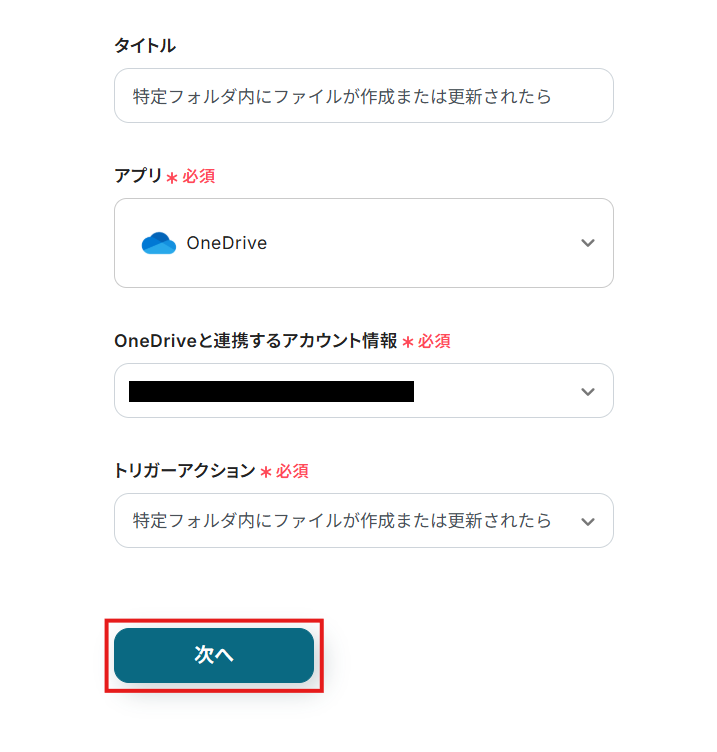The width and height of the screenshot is (717, 752).
Task: Click red asterisk next to アプリ label
Action: pyautogui.click(x=172, y=177)
